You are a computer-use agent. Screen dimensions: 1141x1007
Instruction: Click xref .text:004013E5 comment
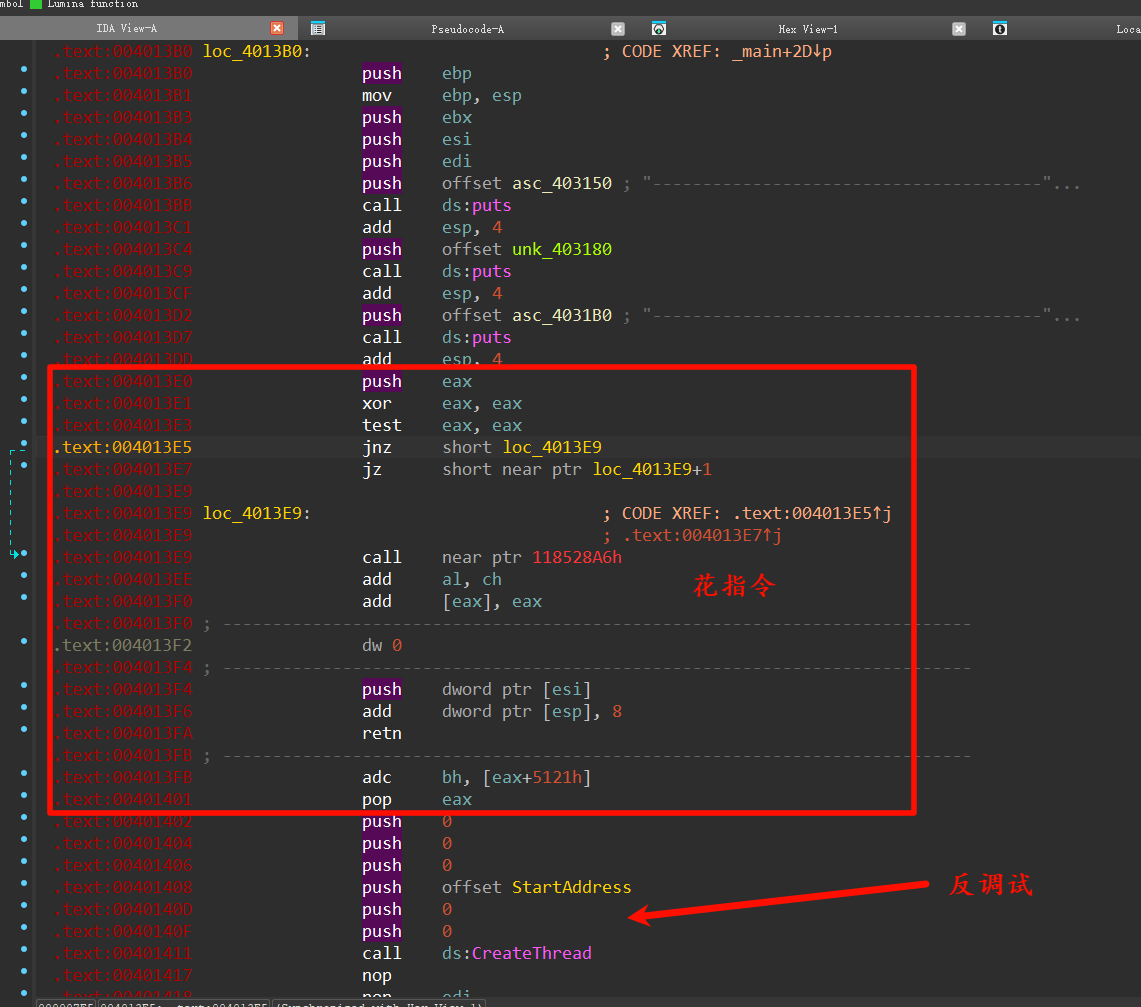(812, 514)
